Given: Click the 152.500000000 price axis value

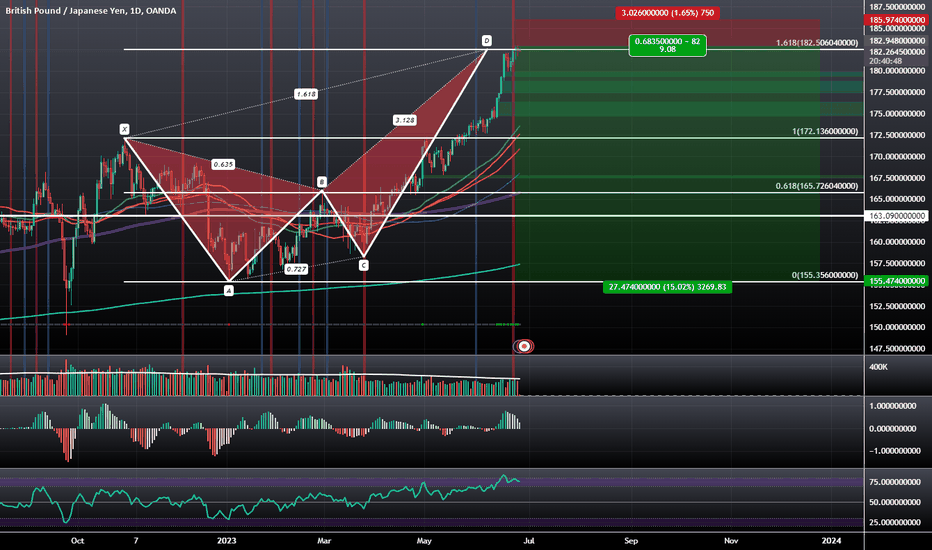Looking at the screenshot, I should pos(897,306).
